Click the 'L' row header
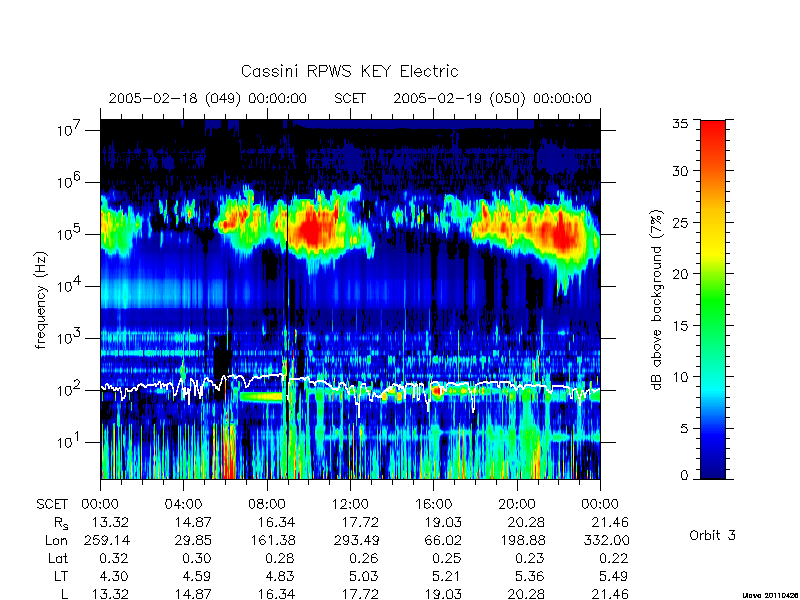Image resolution: width=800 pixels, height=600 pixels. [x=64, y=594]
